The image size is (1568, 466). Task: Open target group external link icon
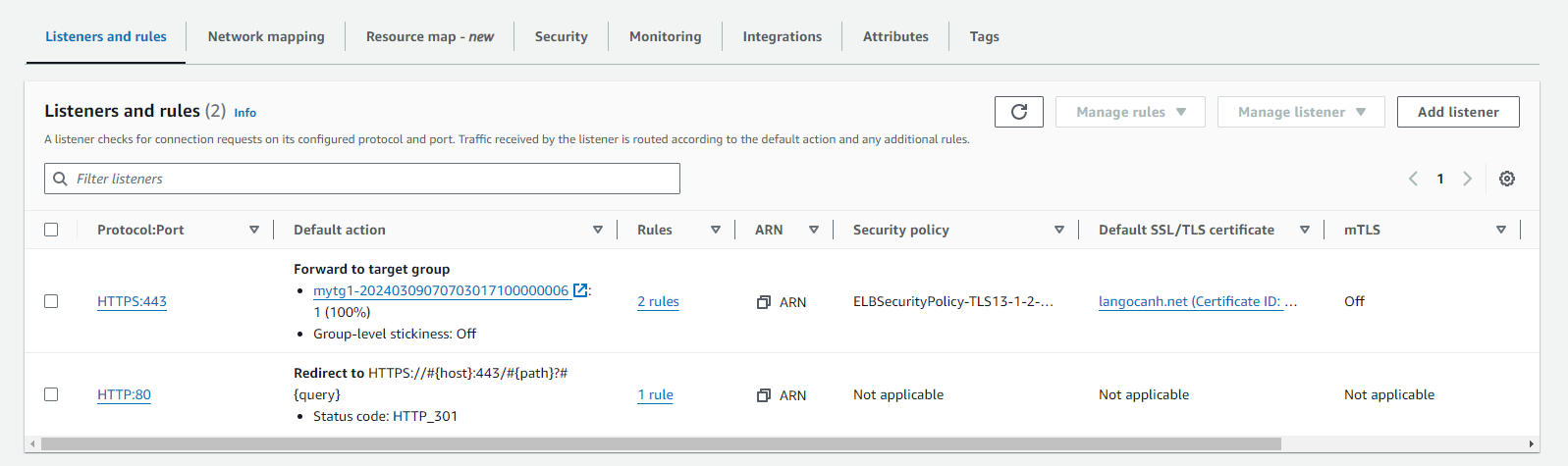pyautogui.click(x=580, y=290)
